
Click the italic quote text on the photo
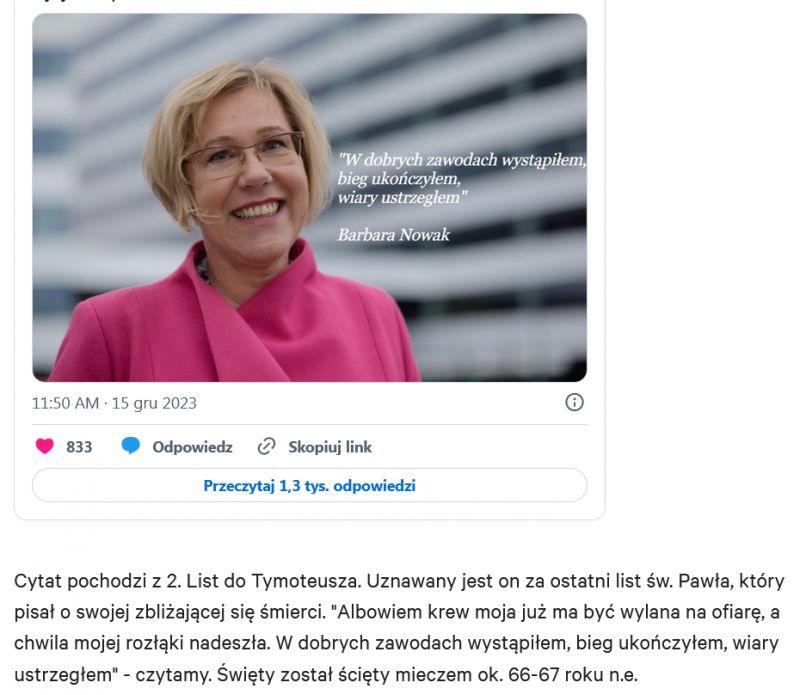click(x=461, y=179)
